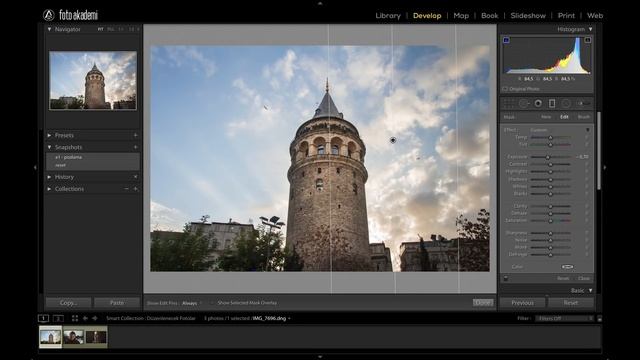
Task: Open IMG_7696.dng filename dropdown in filmstrip bar
Action: pos(271,318)
